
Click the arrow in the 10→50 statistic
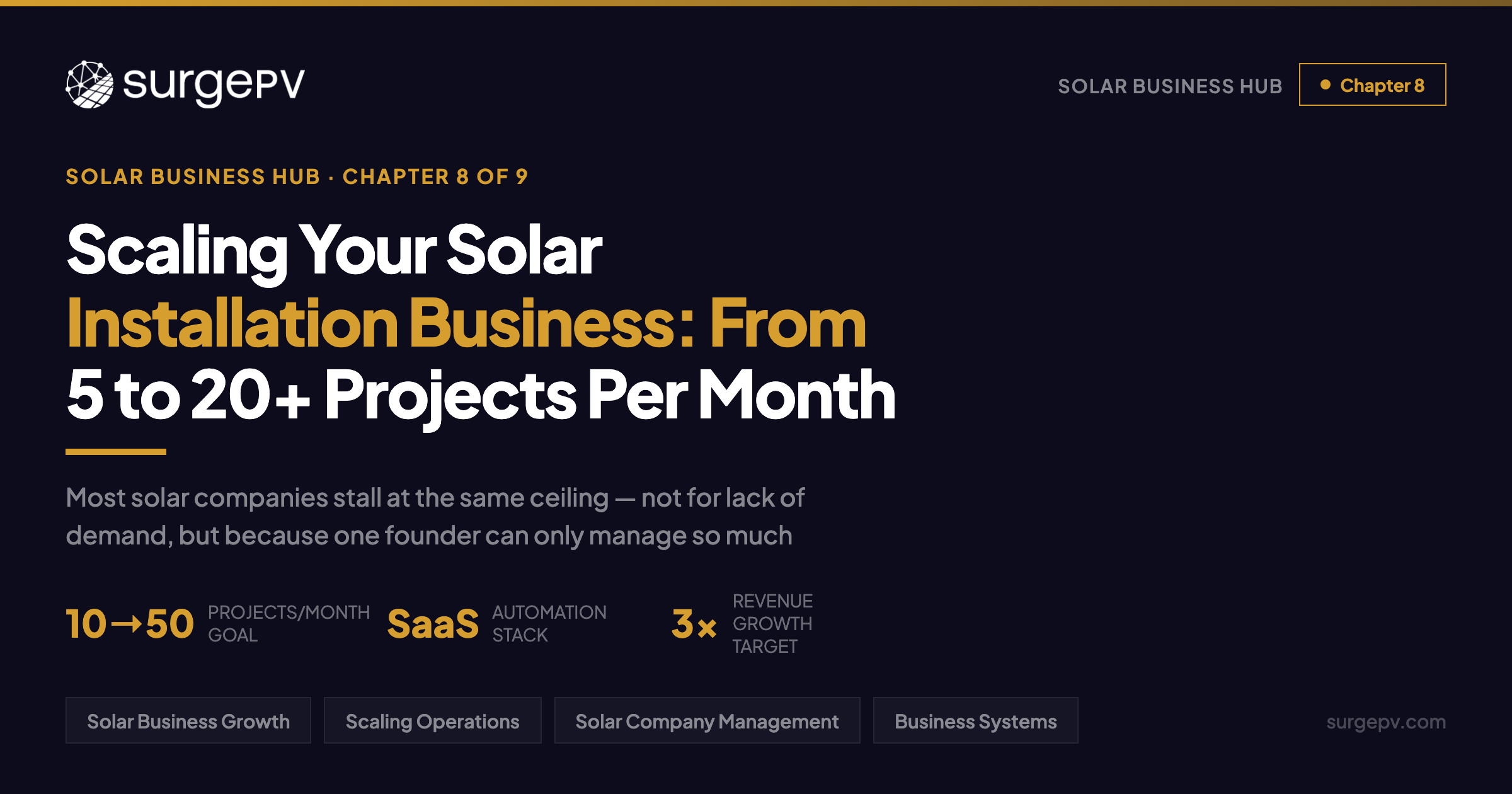click(x=128, y=624)
